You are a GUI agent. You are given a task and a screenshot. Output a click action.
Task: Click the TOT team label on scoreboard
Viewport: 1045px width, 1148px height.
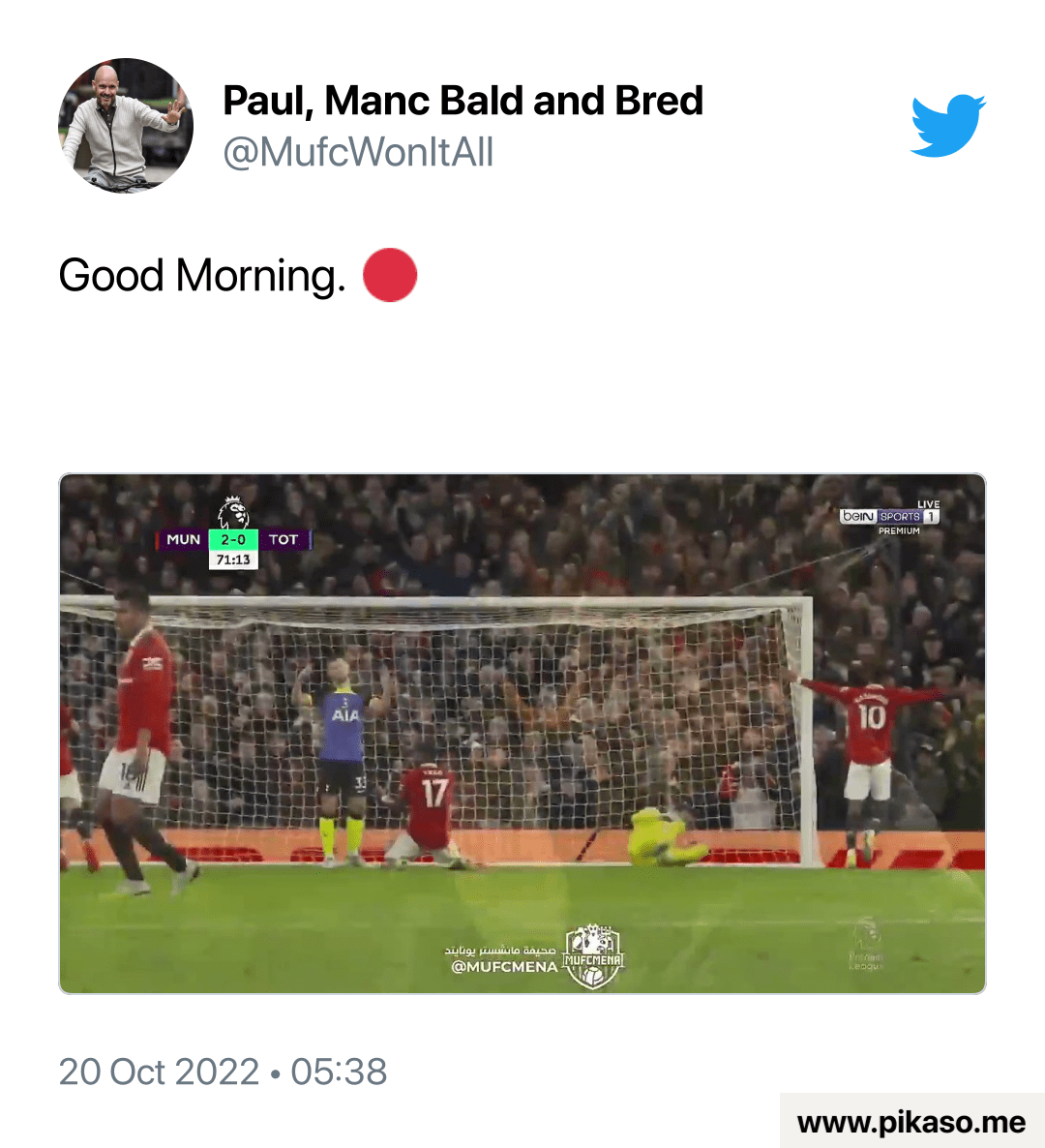tap(284, 539)
